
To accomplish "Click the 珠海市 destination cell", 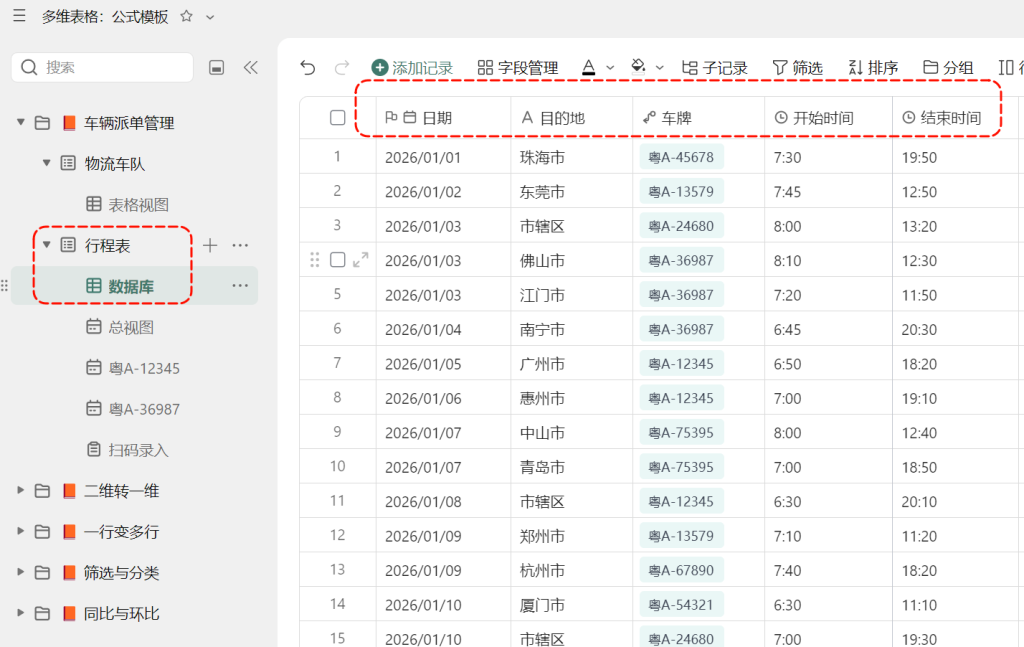I will click(571, 157).
